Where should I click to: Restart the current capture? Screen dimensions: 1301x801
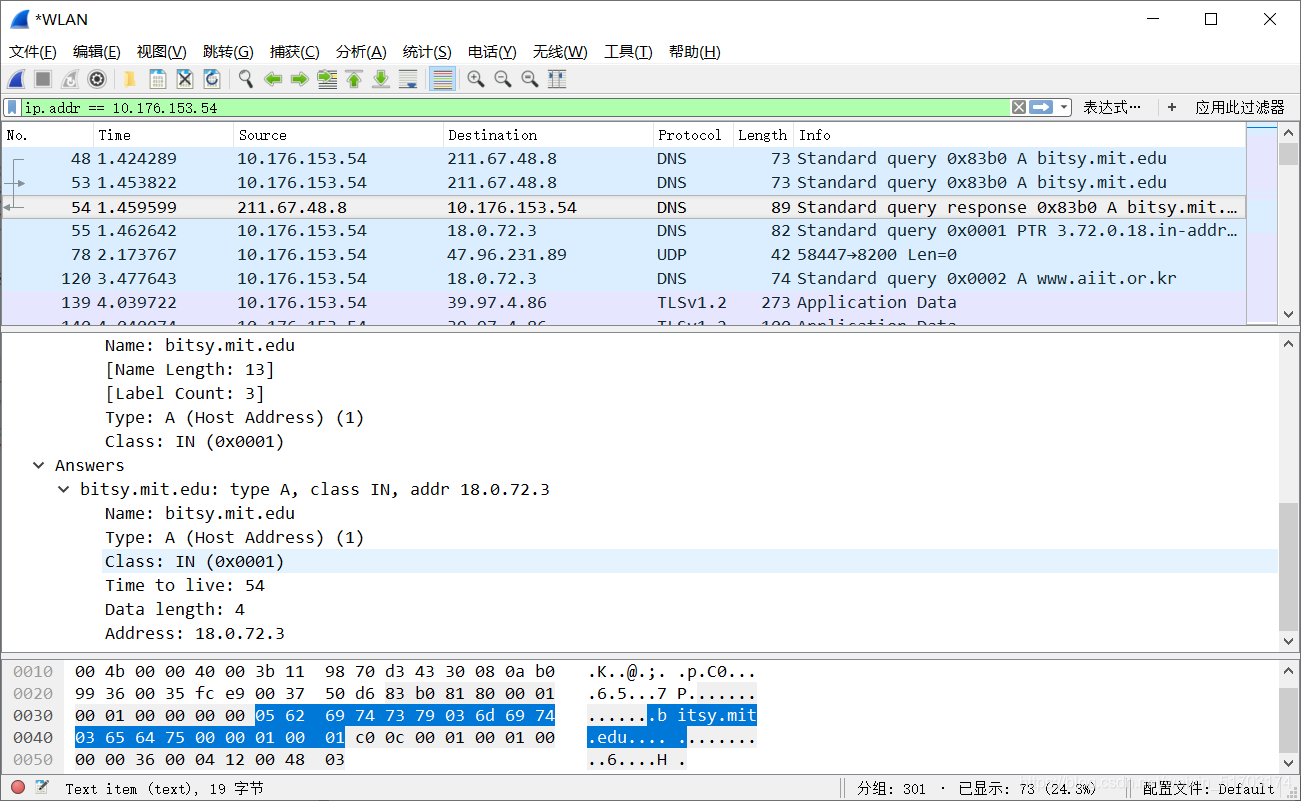coord(70,79)
